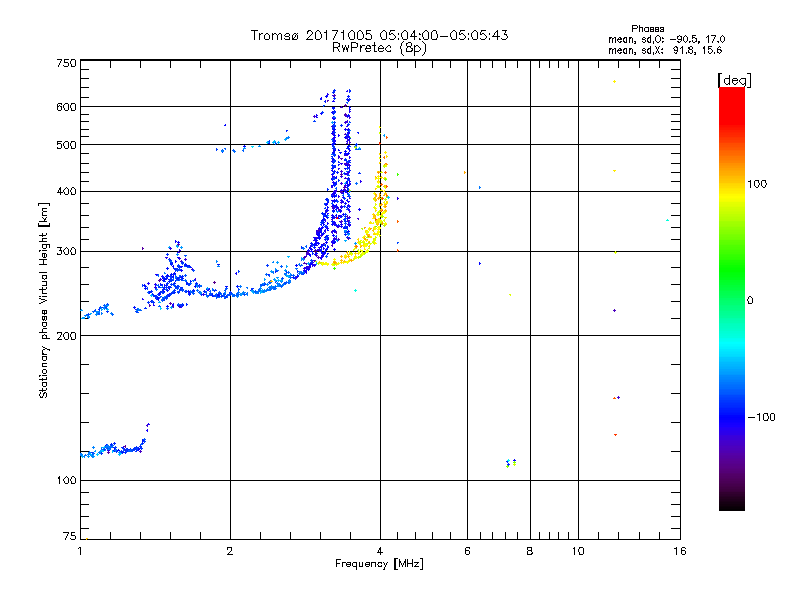The width and height of the screenshot is (800, 600).
Task: Click the 'Frequency [MHz]' axis label
Action: (379, 564)
